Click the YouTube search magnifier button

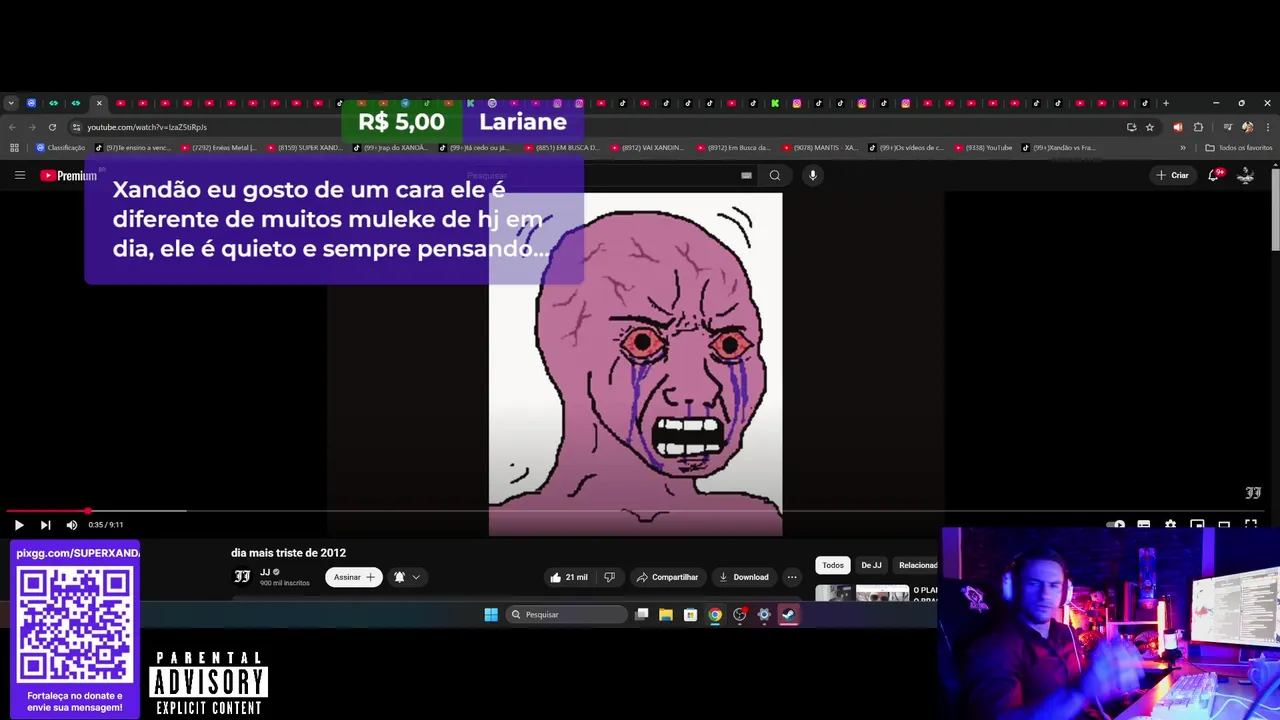click(775, 175)
